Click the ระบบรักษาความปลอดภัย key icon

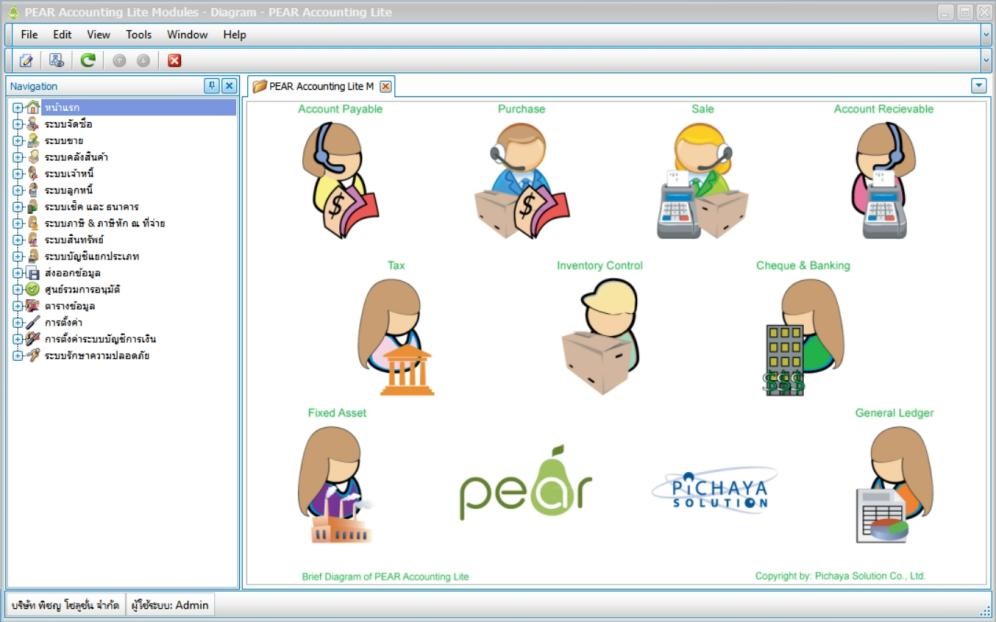click(33, 356)
